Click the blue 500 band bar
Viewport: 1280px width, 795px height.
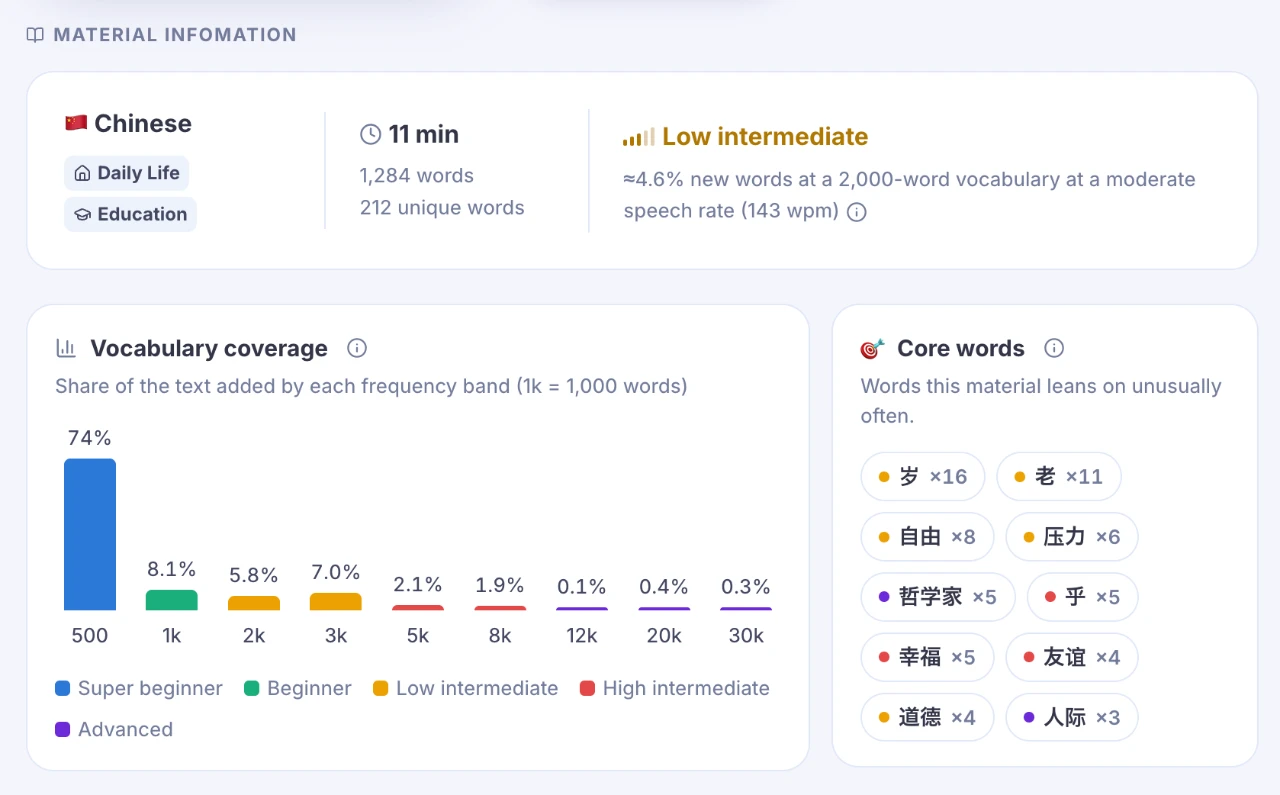(90, 534)
